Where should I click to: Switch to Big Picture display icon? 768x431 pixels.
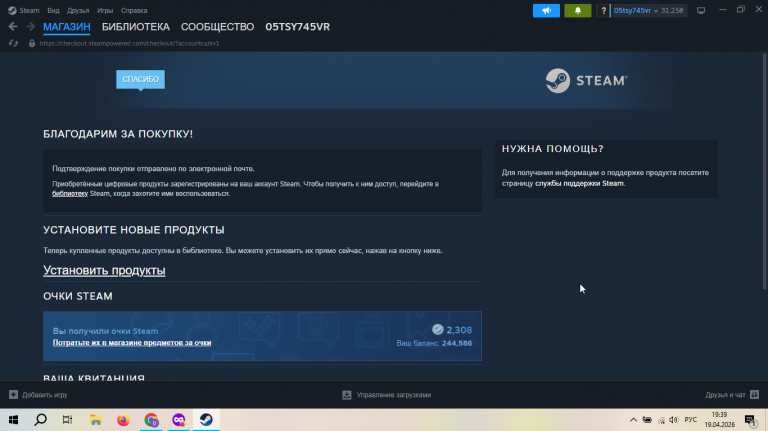tap(701, 10)
